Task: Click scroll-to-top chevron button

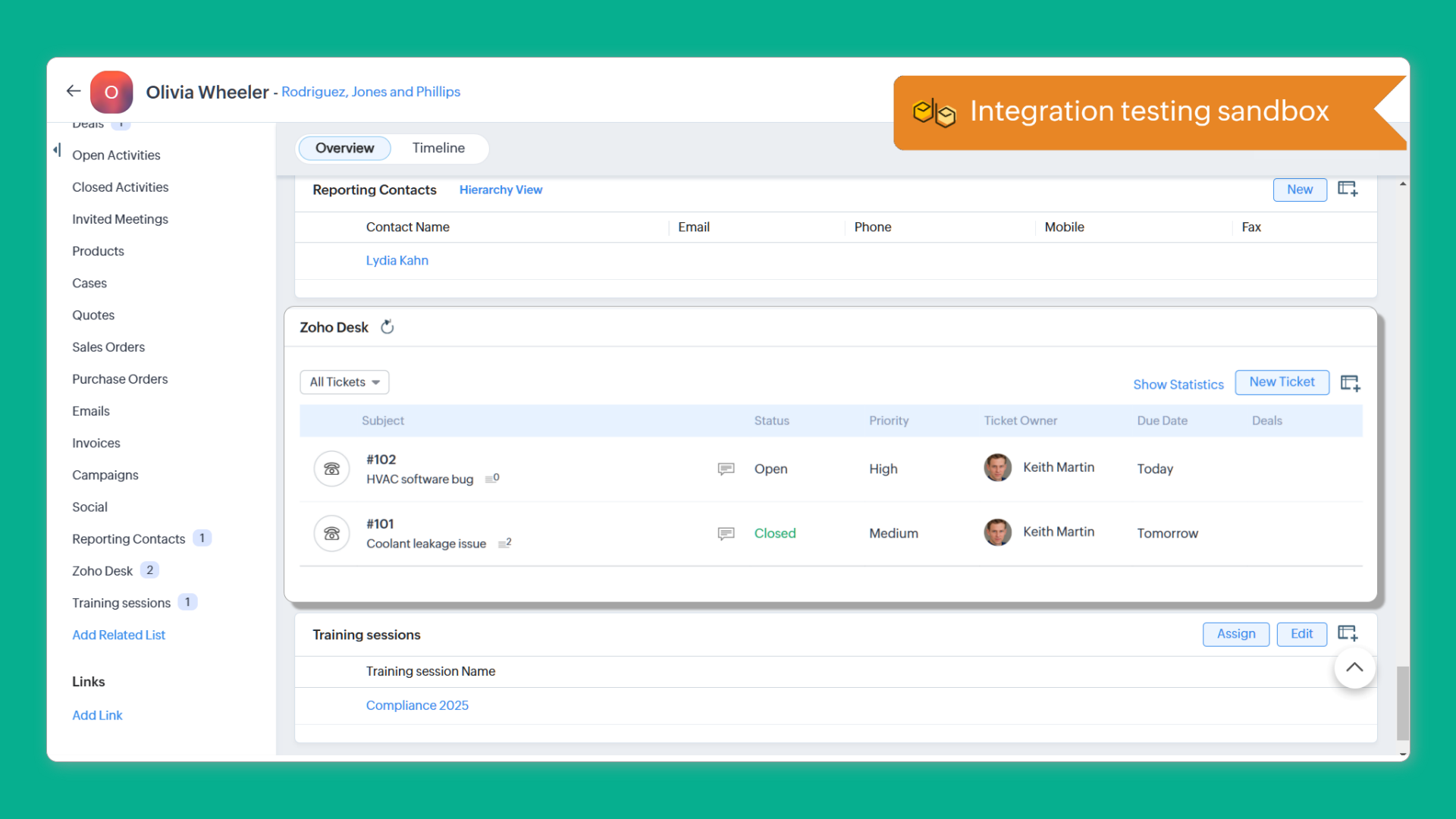Action: point(1354,667)
